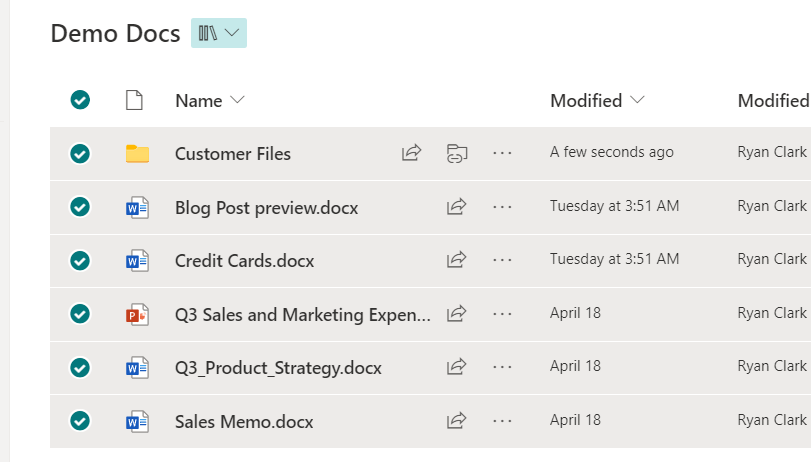Click Blog Post preview's 'Tuesday at 3:51 AM'
This screenshot has width=811, height=462.
click(x=614, y=206)
